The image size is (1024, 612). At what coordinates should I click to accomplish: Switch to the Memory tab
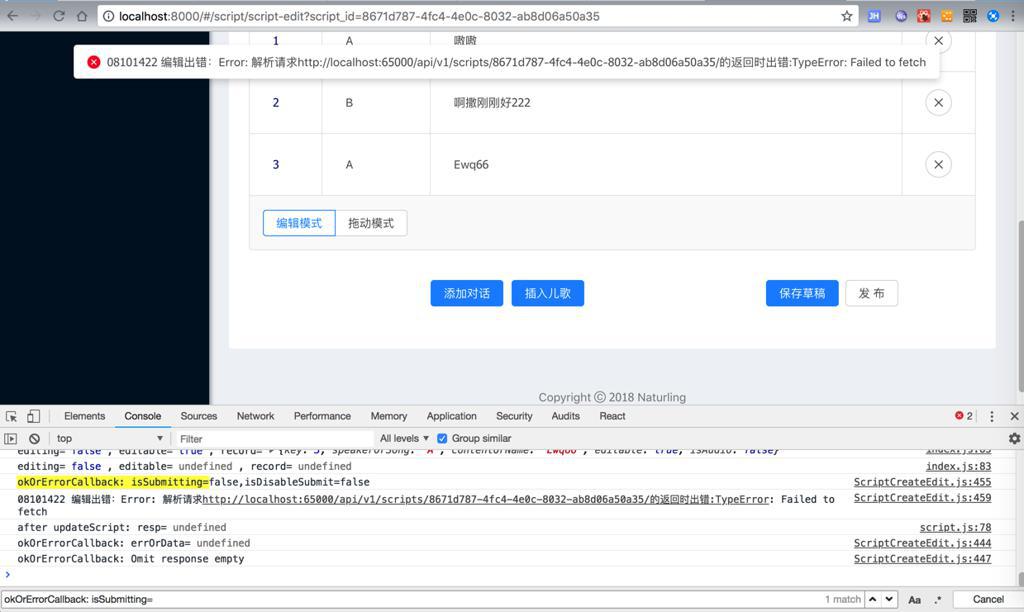coord(389,416)
